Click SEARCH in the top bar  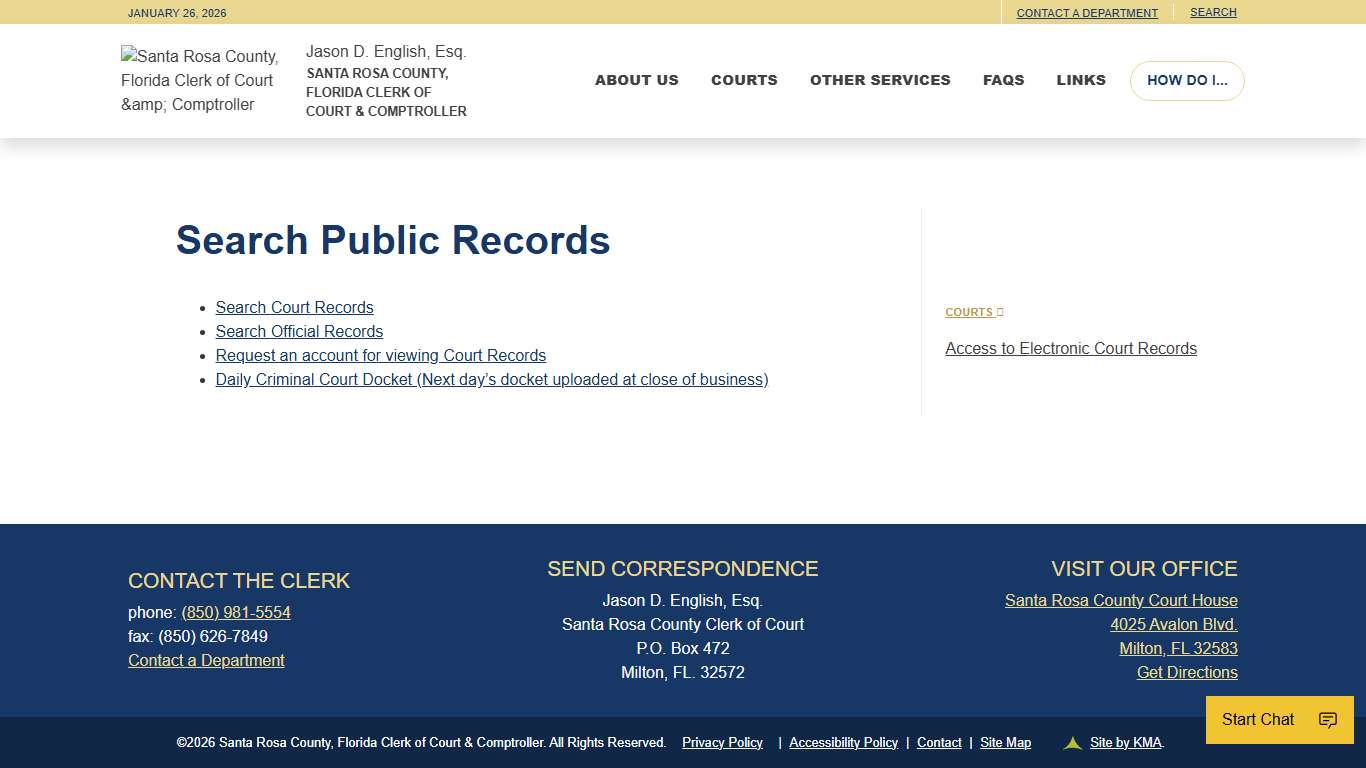[1212, 12]
